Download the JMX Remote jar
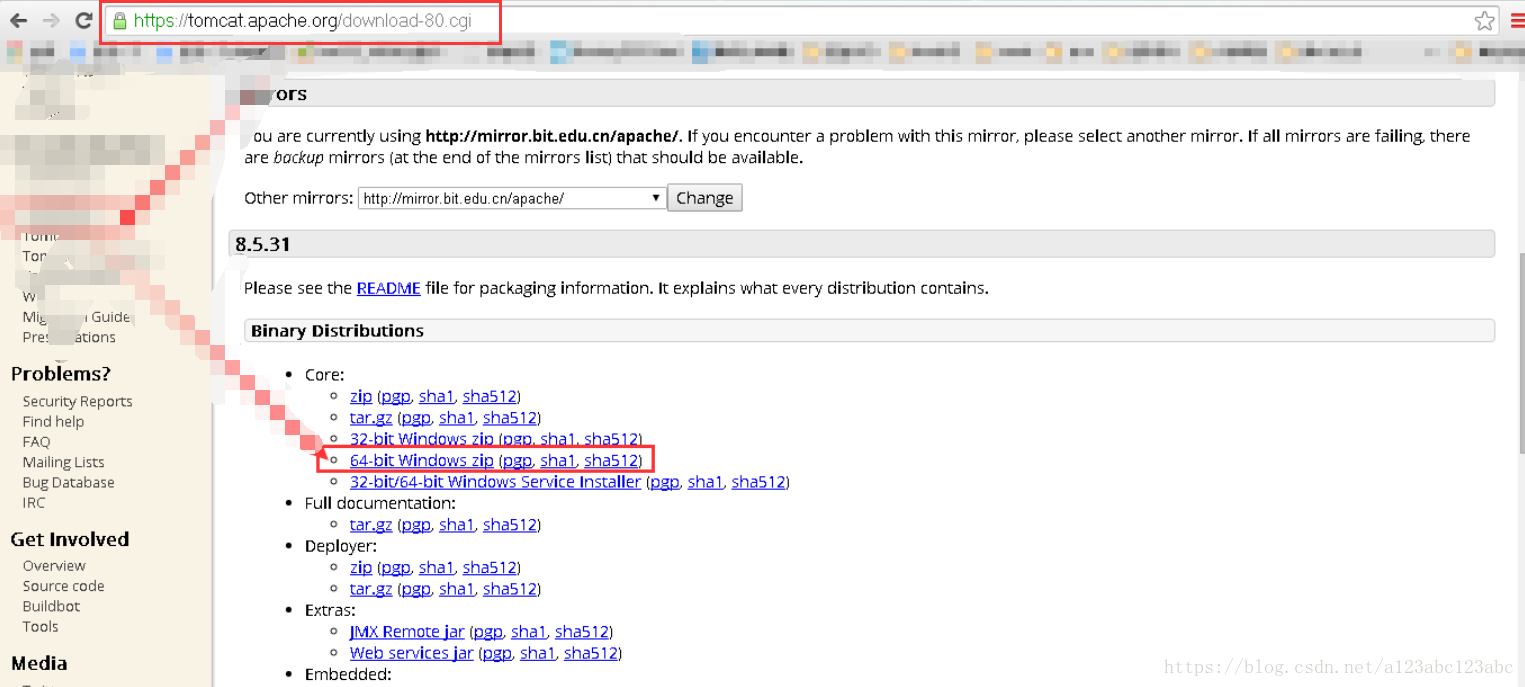This screenshot has height=687, width=1525. [x=407, y=632]
